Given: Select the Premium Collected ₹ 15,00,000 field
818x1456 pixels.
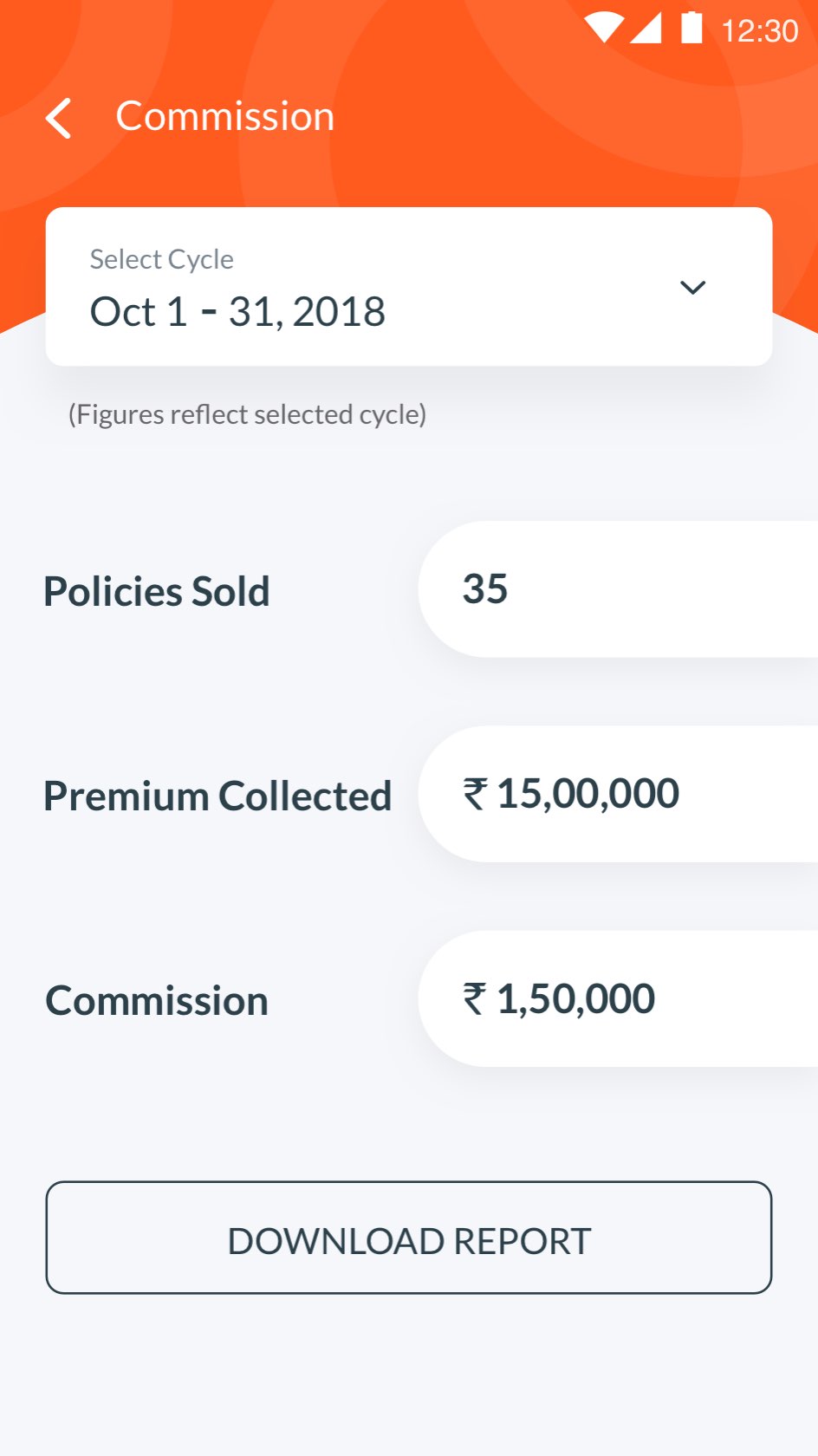Looking at the screenshot, I should (x=618, y=794).
